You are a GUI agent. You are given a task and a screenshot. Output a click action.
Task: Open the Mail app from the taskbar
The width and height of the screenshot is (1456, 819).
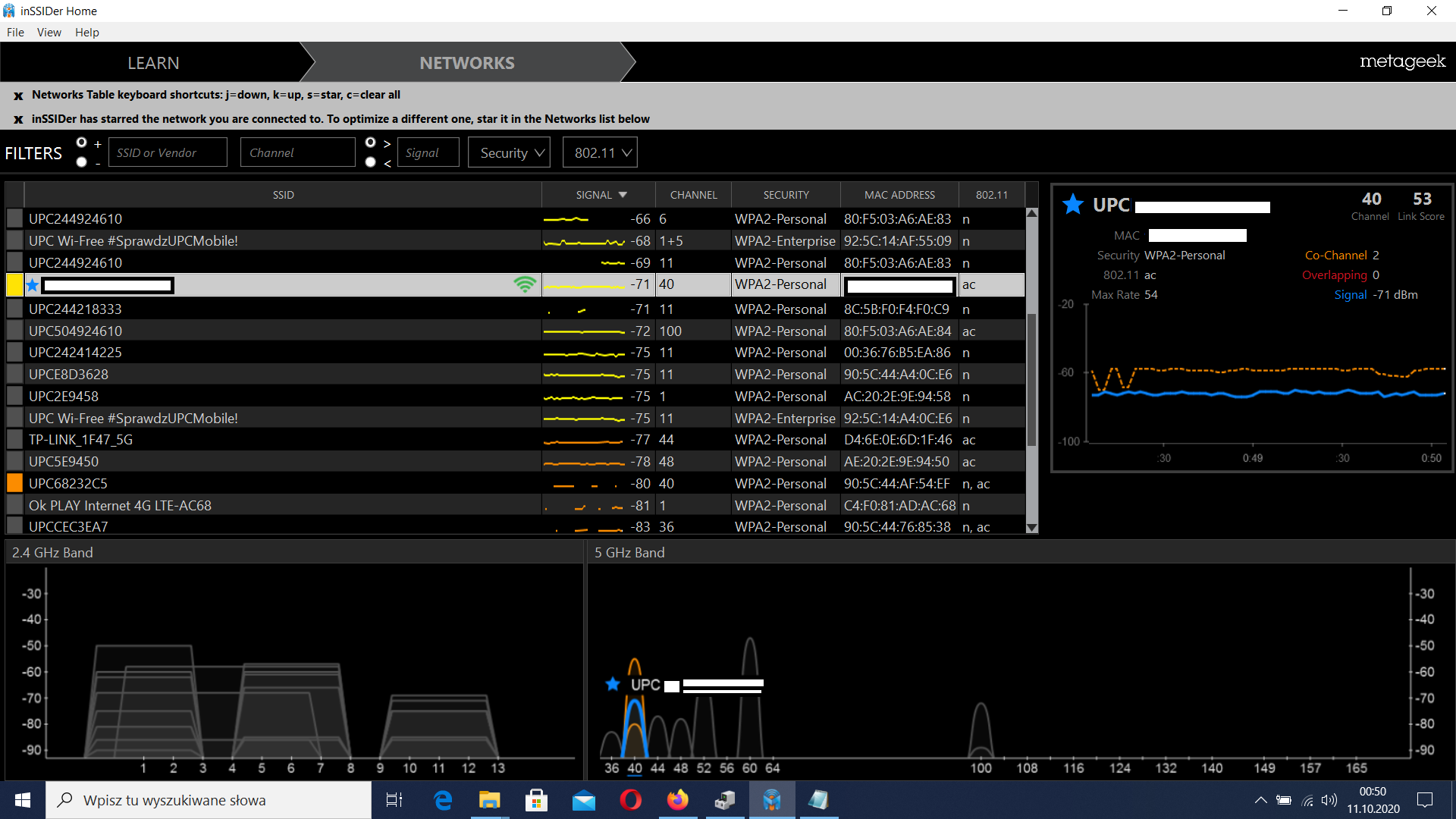pyautogui.click(x=583, y=800)
